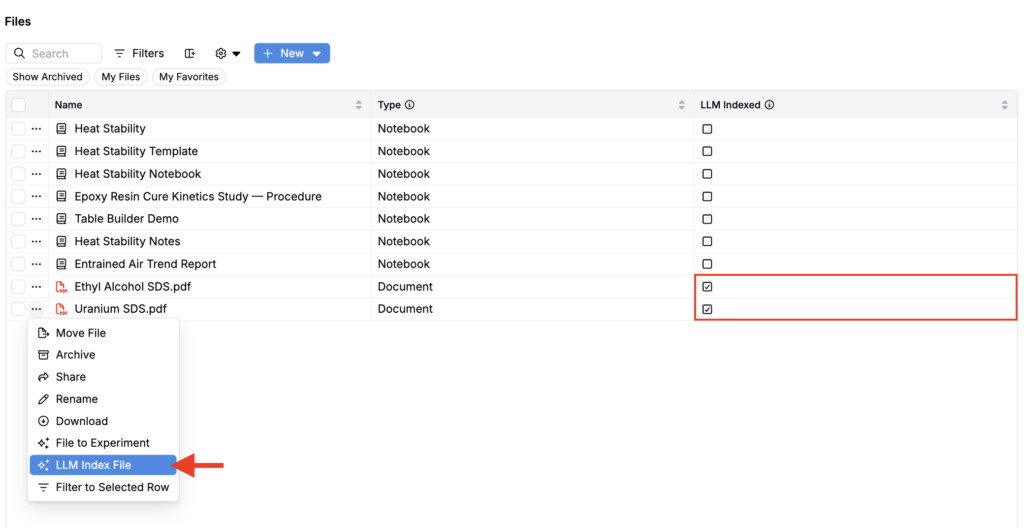
Task: Select row checkbox for Epoxy Resin Cure Kinetics
Action: tap(18, 196)
